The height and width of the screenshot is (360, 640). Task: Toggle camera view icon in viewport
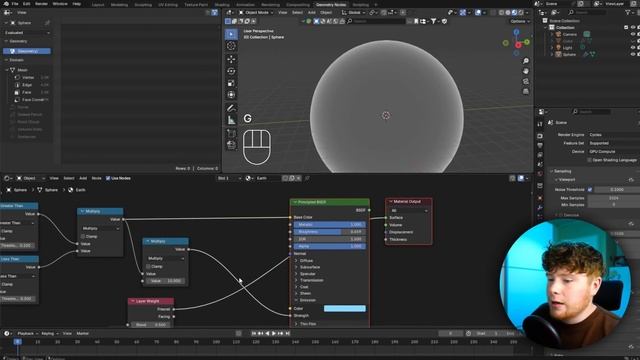pos(526,81)
